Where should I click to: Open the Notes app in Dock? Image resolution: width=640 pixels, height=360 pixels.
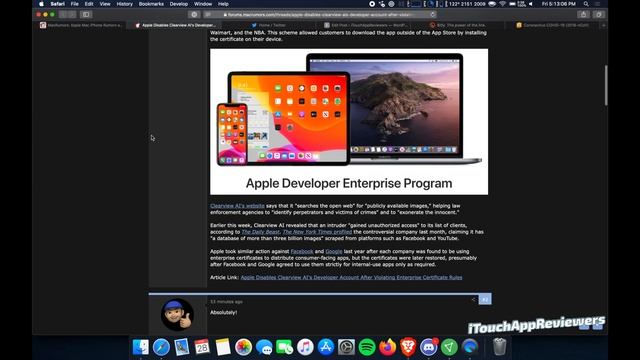coord(223,347)
